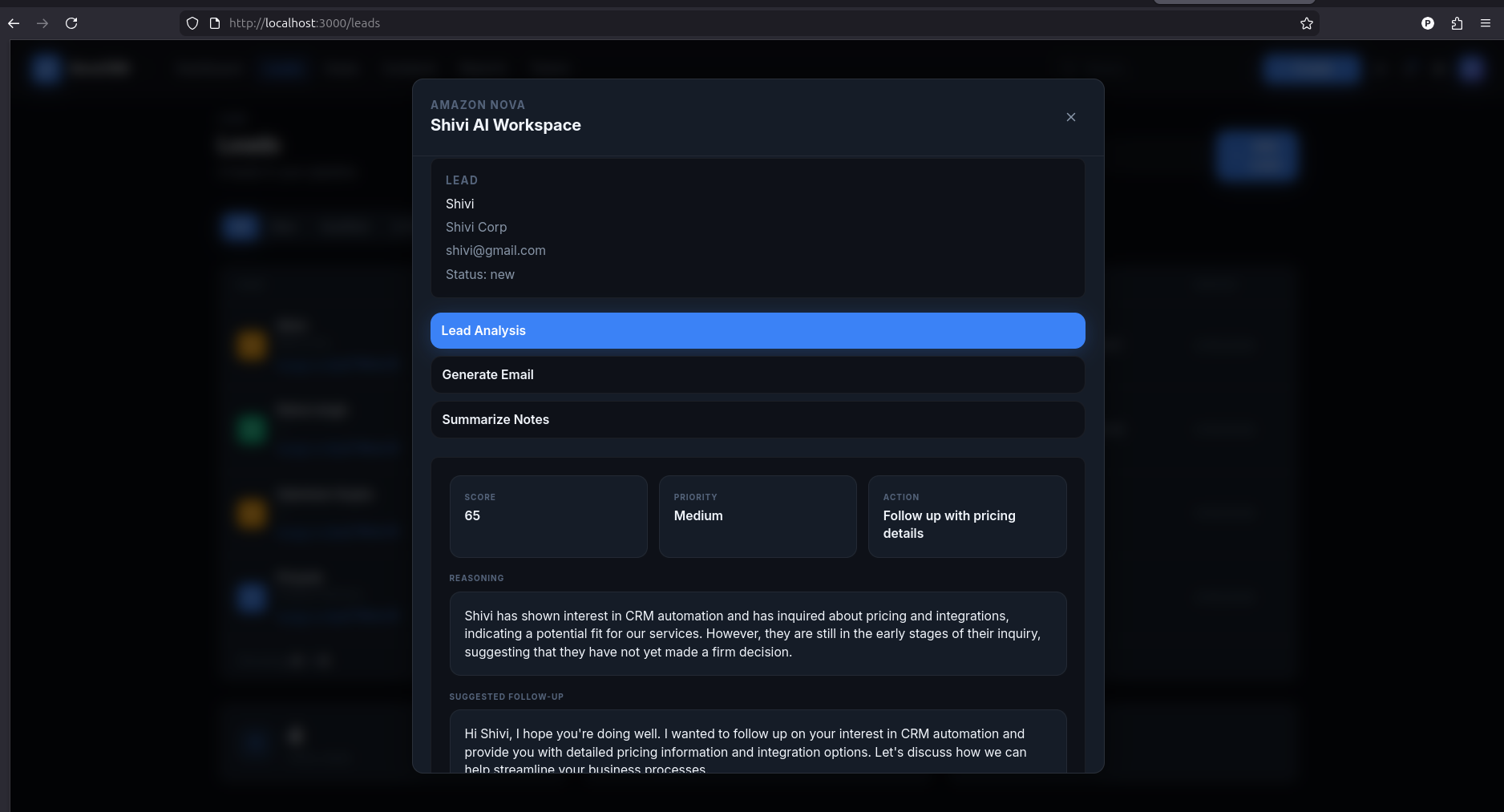Viewport: 1504px width, 812px height.
Task: Click the suggested follow-up message text
Action: point(746,751)
